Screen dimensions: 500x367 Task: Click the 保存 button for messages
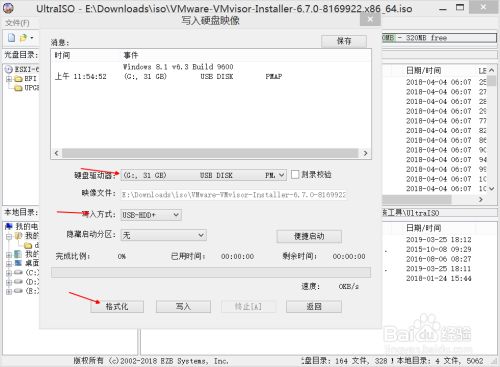(344, 41)
